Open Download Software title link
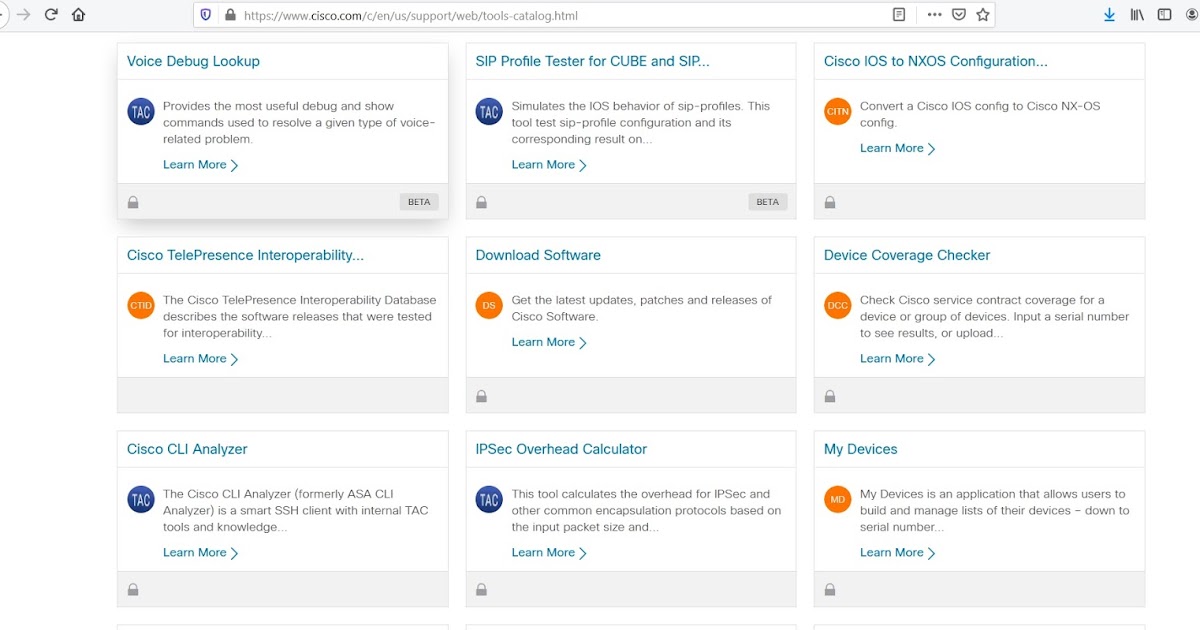 click(x=538, y=255)
